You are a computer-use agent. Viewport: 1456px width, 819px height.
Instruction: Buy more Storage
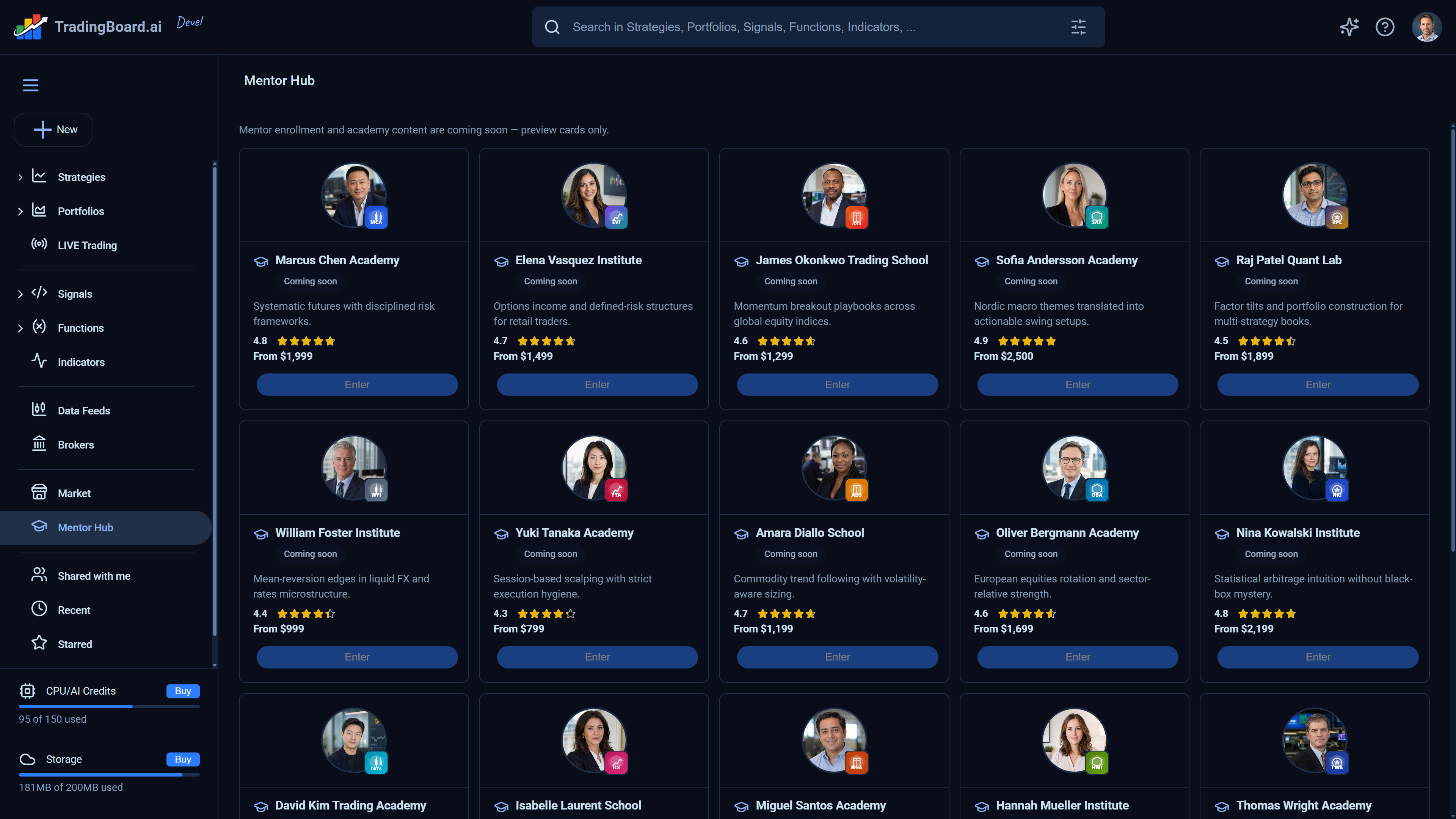click(182, 759)
